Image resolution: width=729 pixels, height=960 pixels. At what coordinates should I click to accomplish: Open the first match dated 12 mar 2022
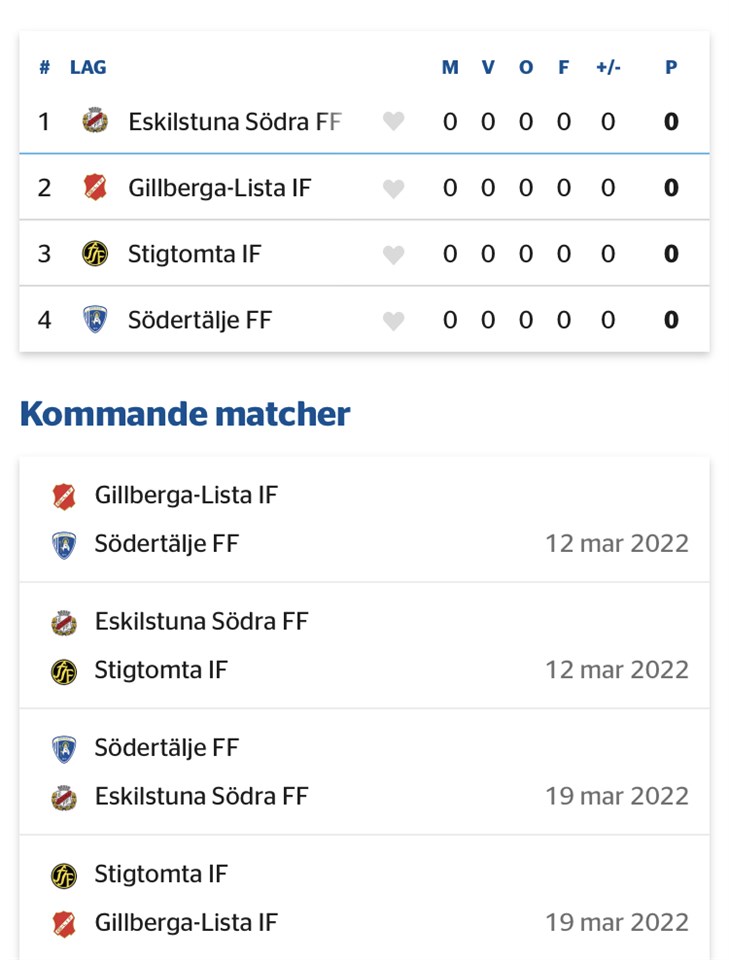364,520
